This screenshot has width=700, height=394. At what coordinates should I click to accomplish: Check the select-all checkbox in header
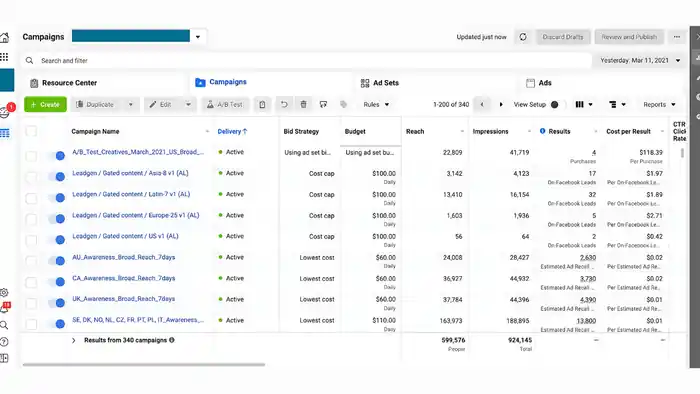(31, 131)
